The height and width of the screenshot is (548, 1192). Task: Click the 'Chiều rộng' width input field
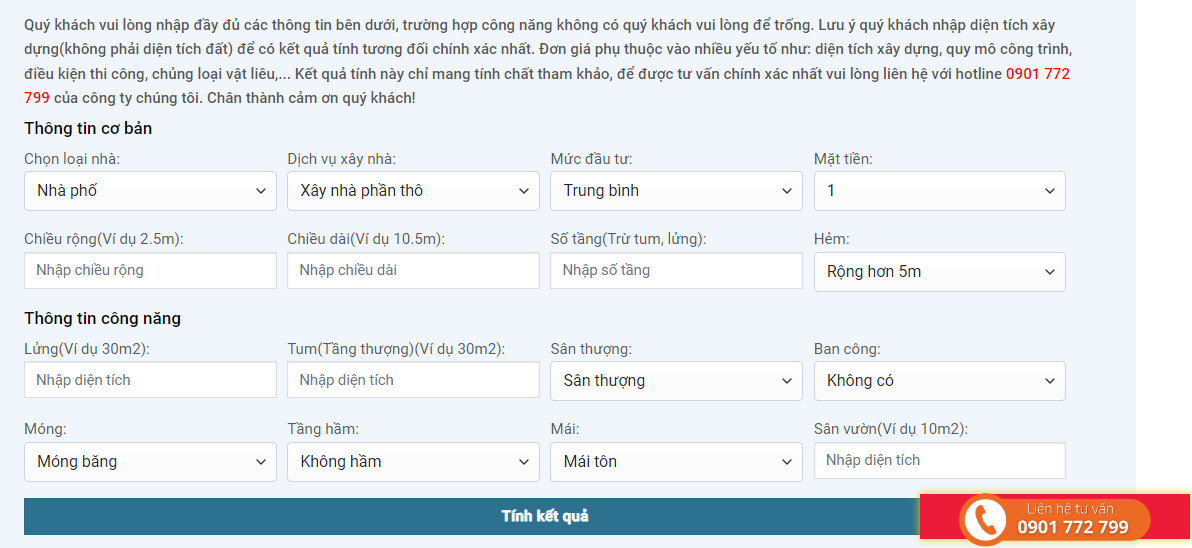click(x=150, y=271)
